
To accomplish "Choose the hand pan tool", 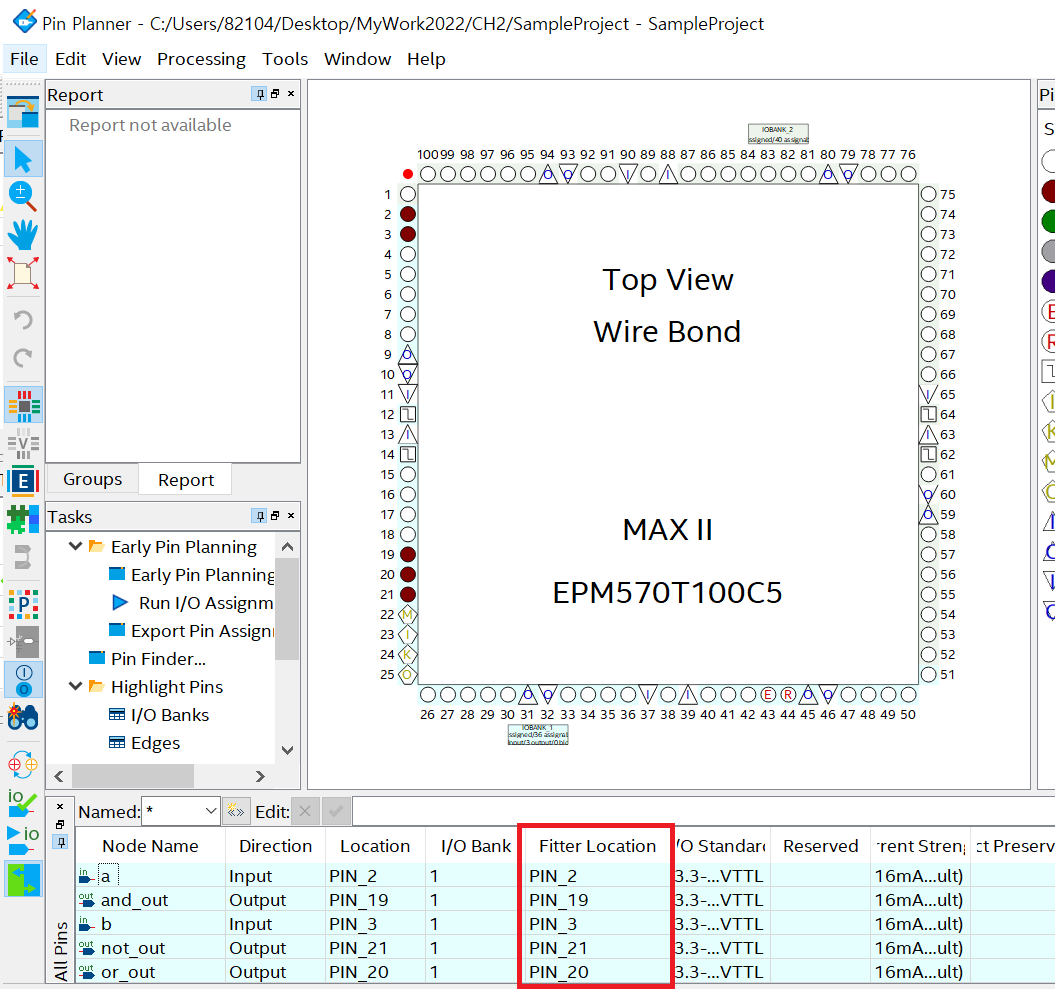I will (x=24, y=235).
